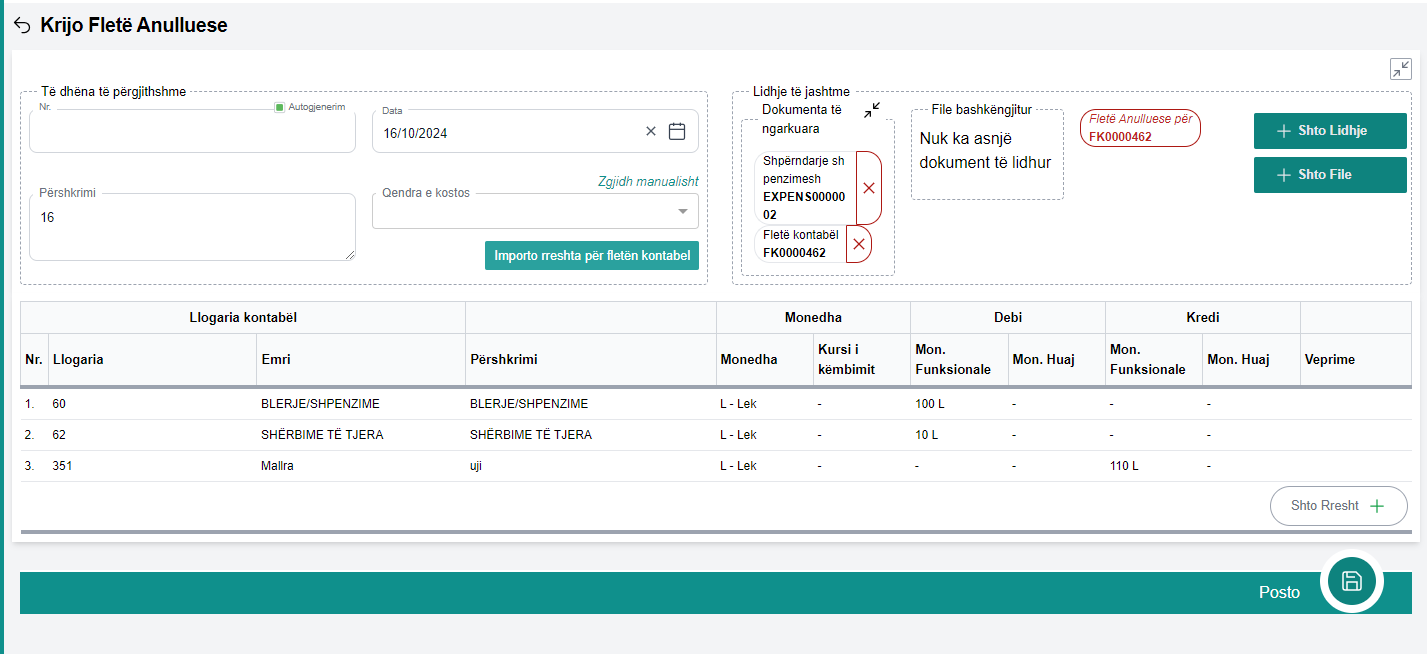Focus the Nr. input field
1427x654 pixels.
(x=192, y=133)
